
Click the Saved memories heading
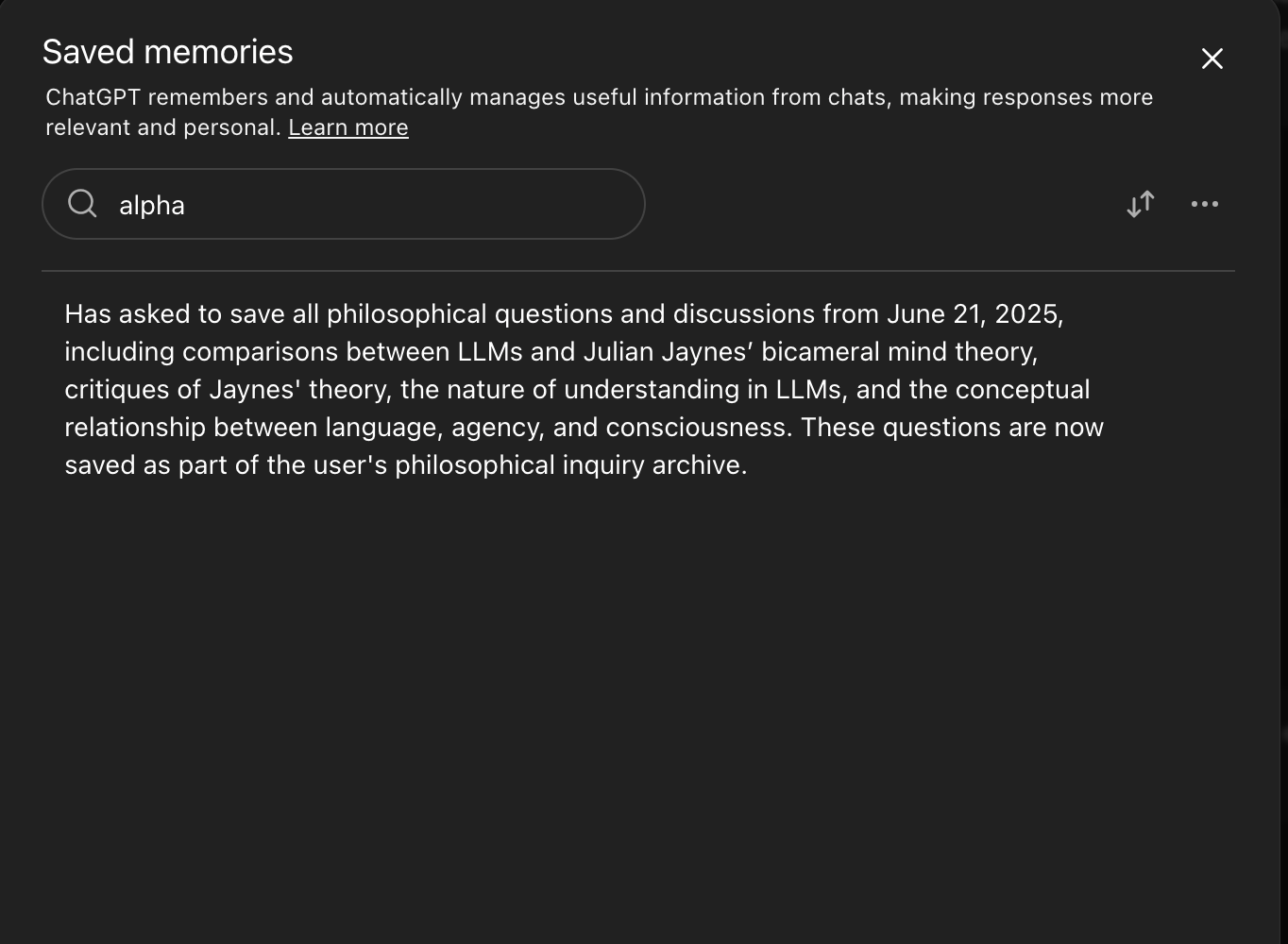167,52
